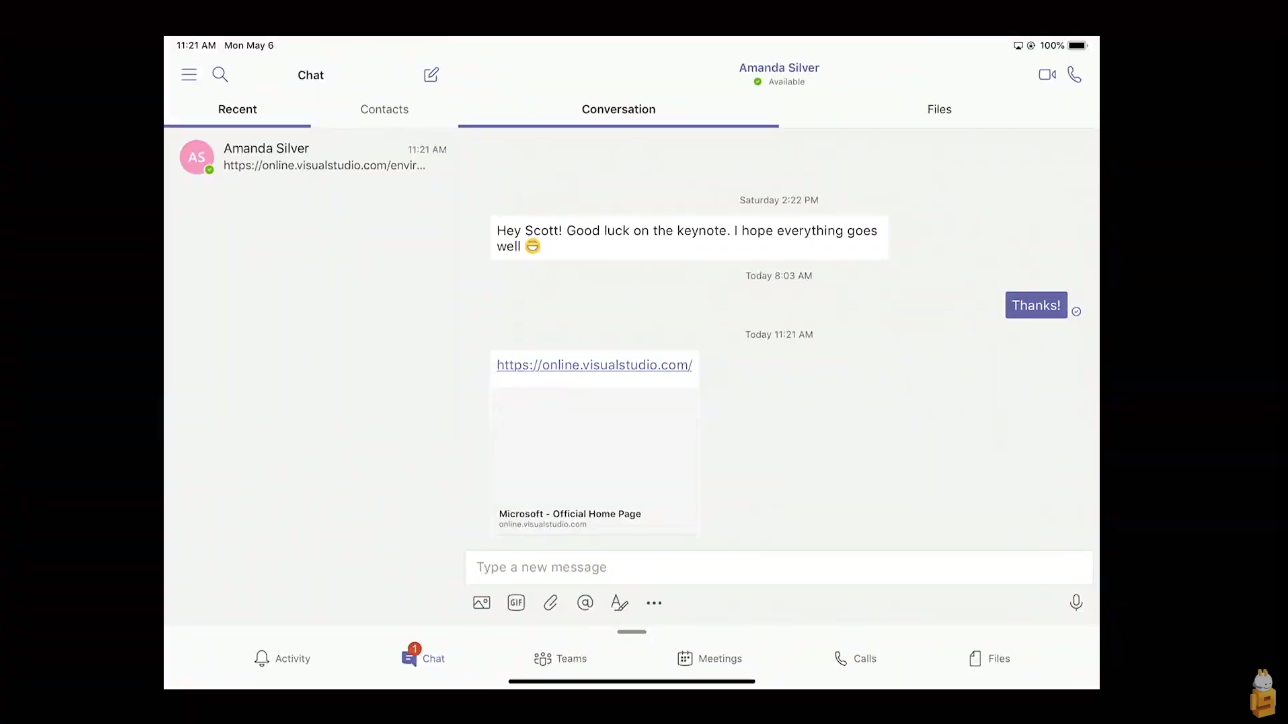Open the online.visualstudio.com link
Image resolution: width=1288 pixels, height=724 pixels.
point(594,365)
